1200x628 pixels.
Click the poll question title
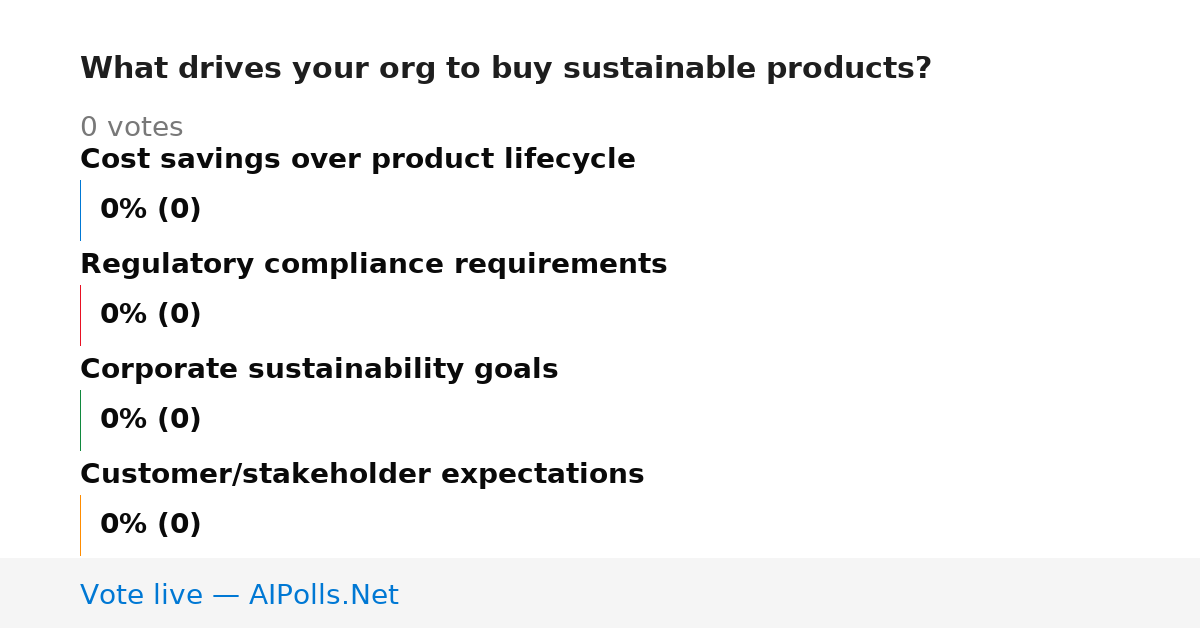point(505,69)
